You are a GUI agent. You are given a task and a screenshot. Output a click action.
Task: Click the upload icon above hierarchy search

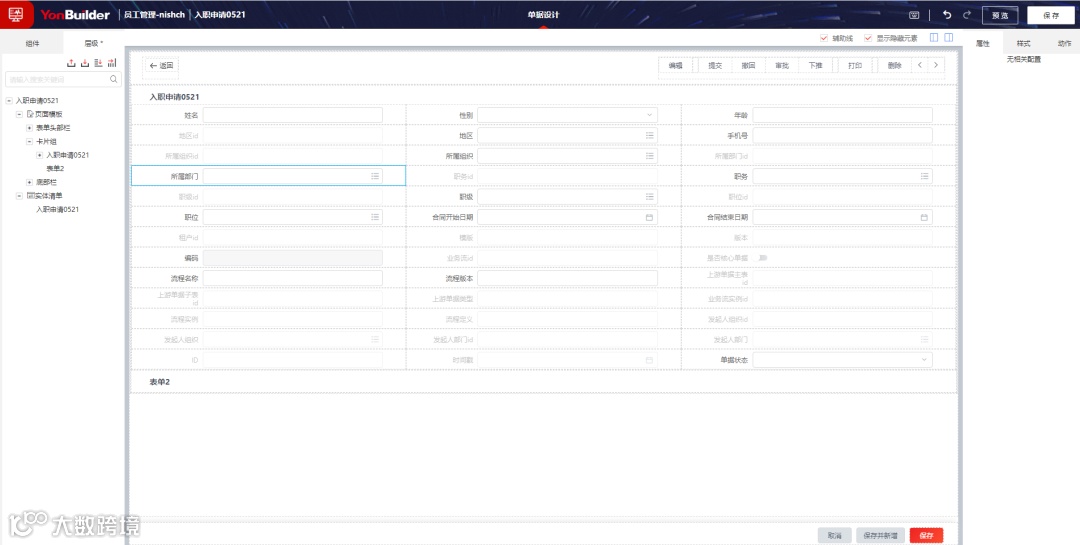71,63
